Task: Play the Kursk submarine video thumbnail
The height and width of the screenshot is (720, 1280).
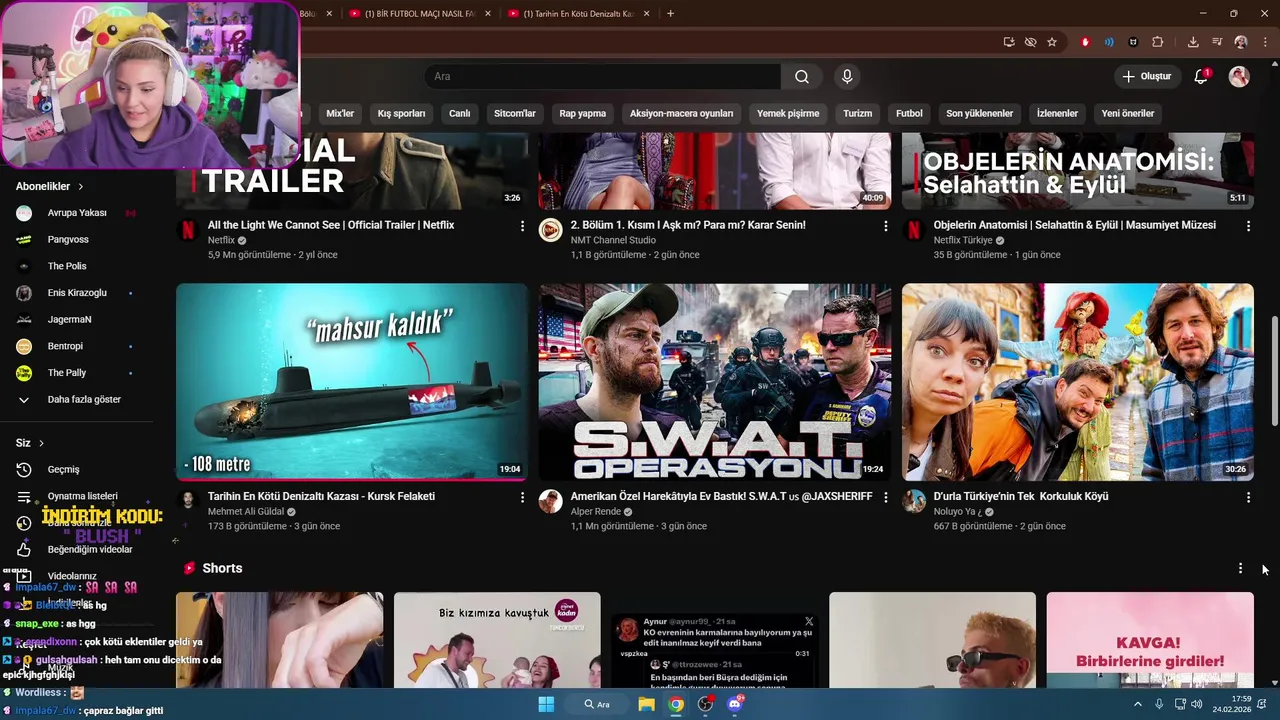Action: click(352, 382)
